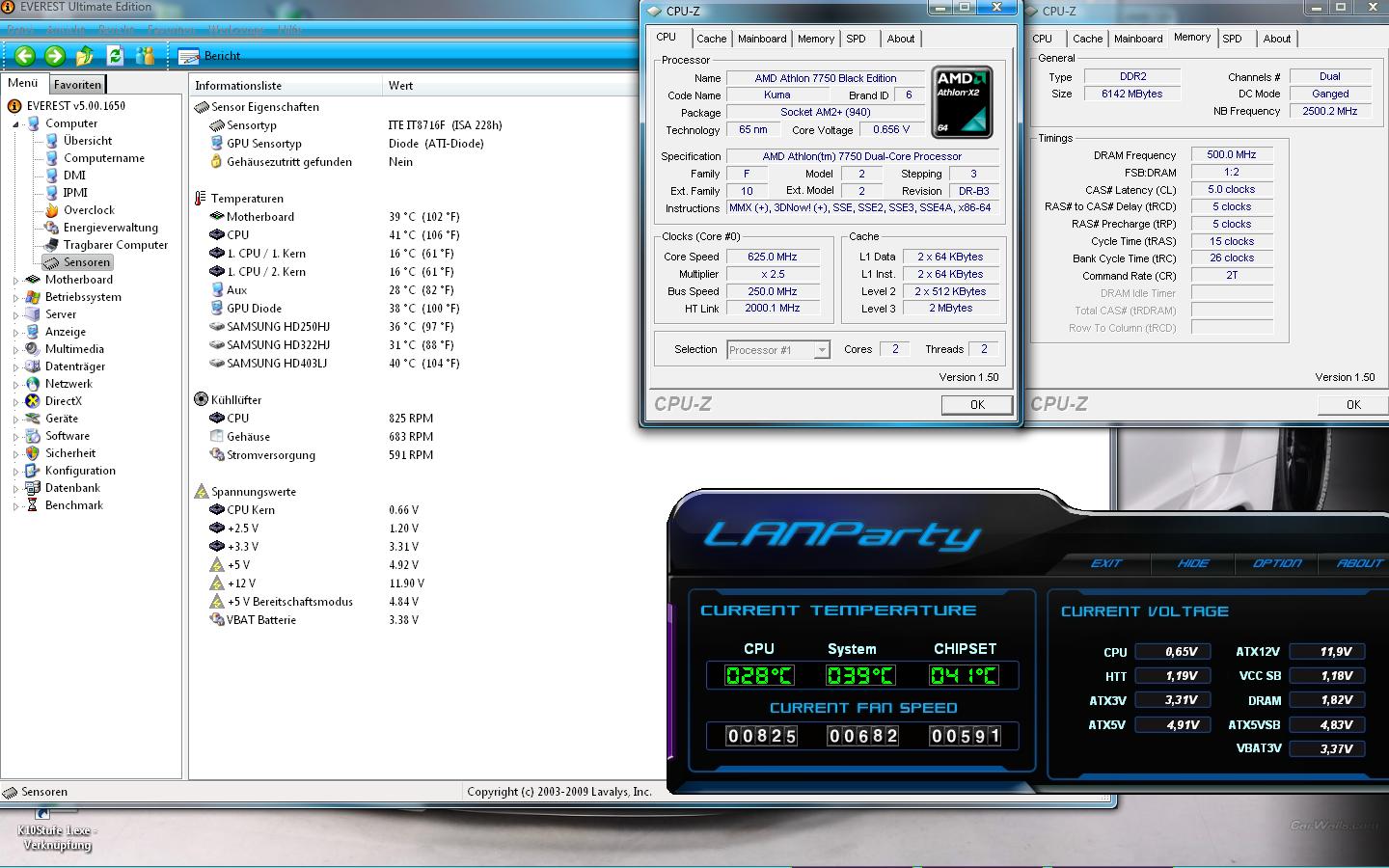
Task: Click OK in the CPU-Z CPU window
Action: [x=977, y=405]
